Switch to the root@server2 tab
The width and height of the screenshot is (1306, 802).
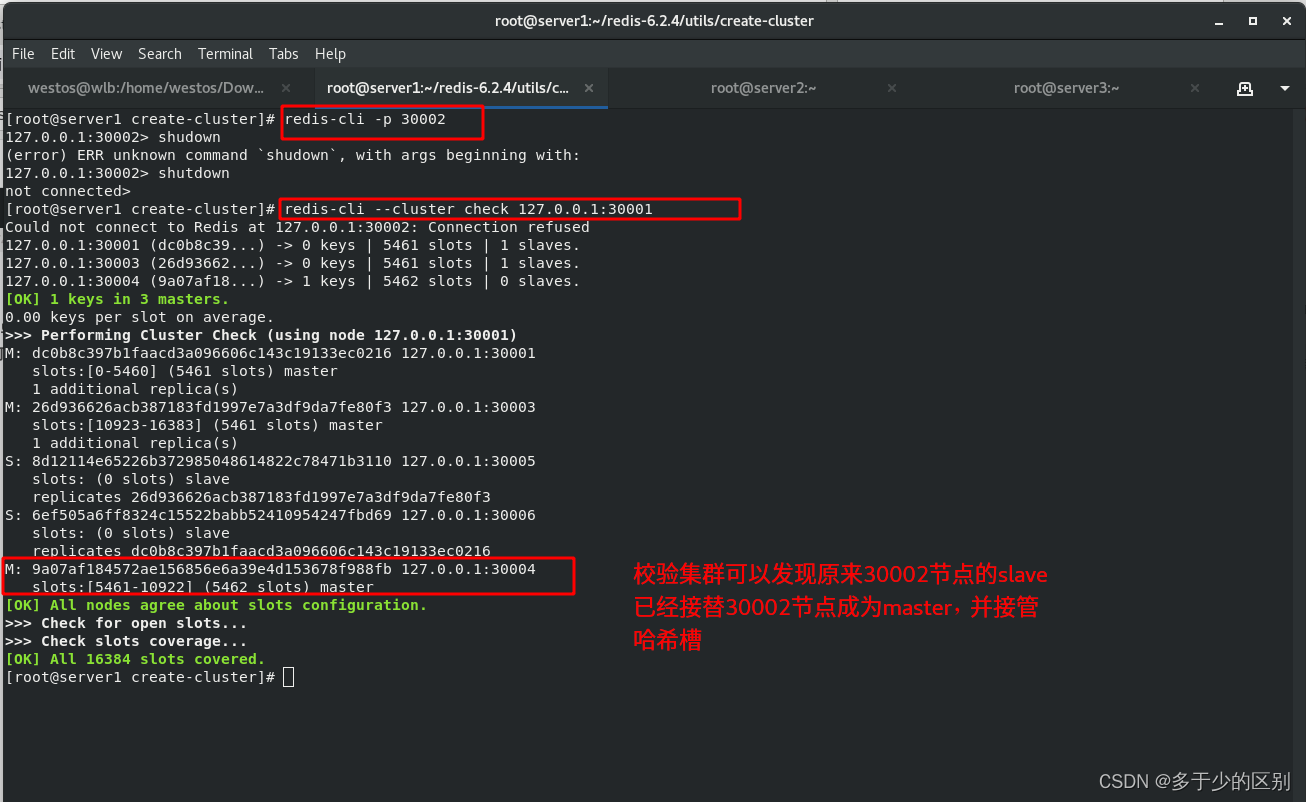click(x=763, y=88)
